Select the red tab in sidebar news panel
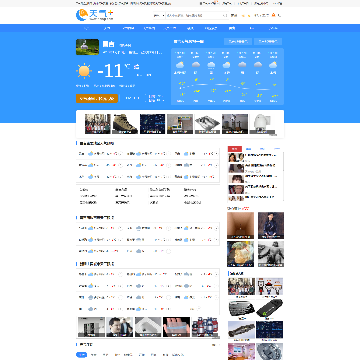The width and height of the screenshot is (360, 360). (x=234, y=149)
